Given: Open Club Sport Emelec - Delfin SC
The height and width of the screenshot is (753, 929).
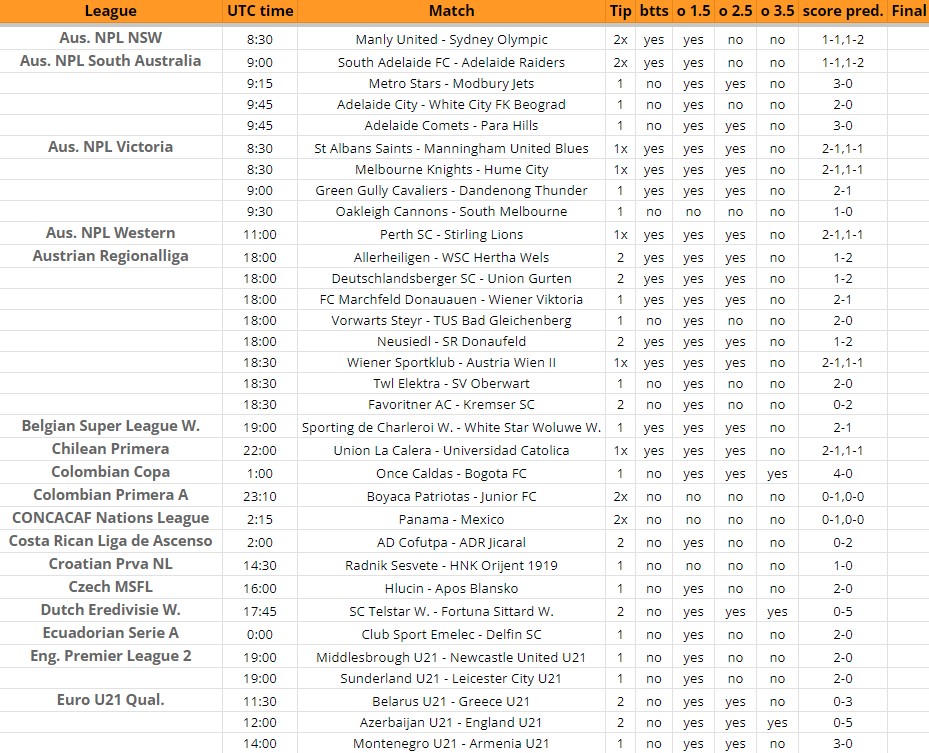Looking at the screenshot, I should click(451, 635).
